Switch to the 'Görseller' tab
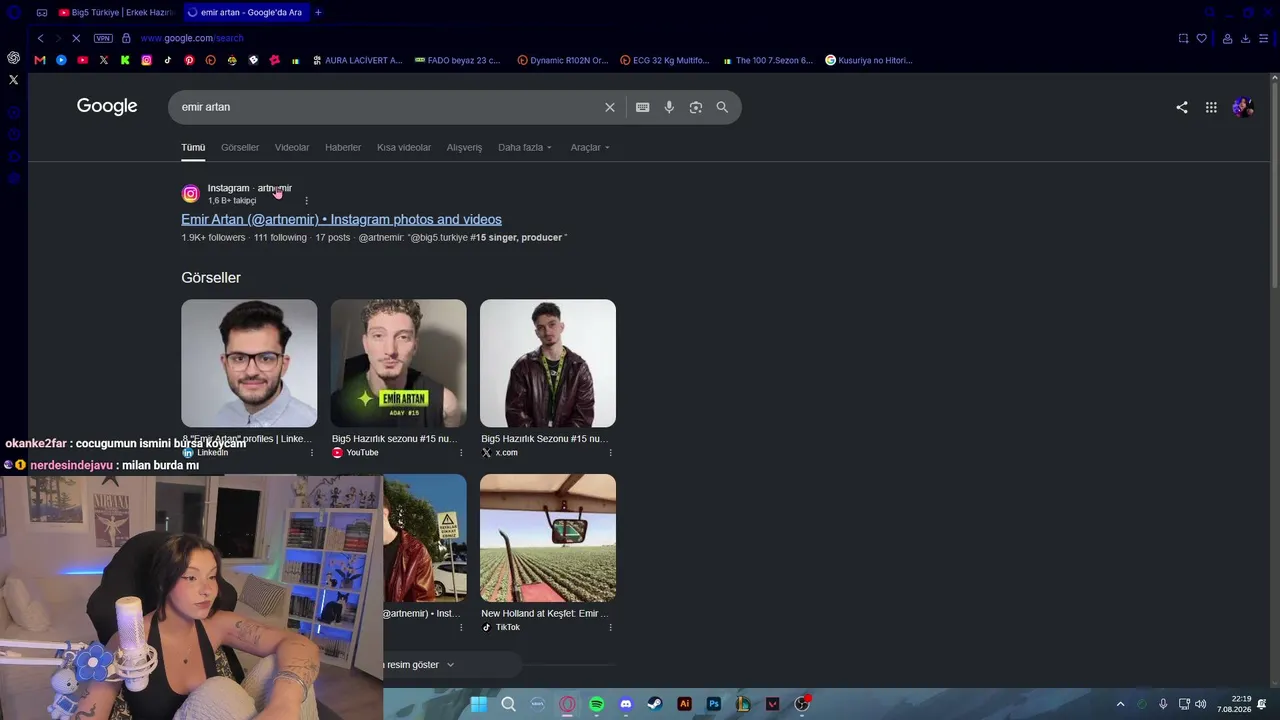The height and width of the screenshot is (720, 1280). [x=240, y=147]
